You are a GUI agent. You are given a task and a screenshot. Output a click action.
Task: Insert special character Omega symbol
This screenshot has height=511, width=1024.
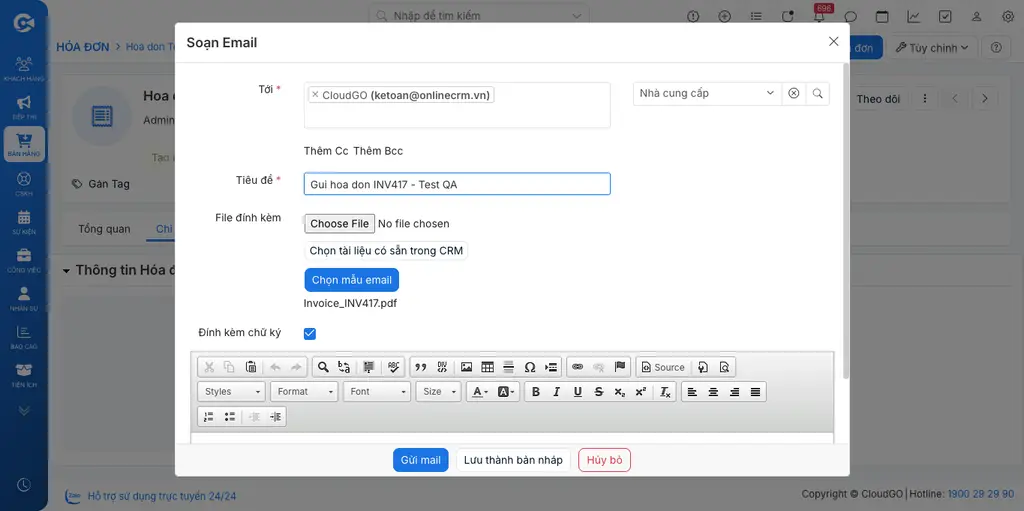530,367
